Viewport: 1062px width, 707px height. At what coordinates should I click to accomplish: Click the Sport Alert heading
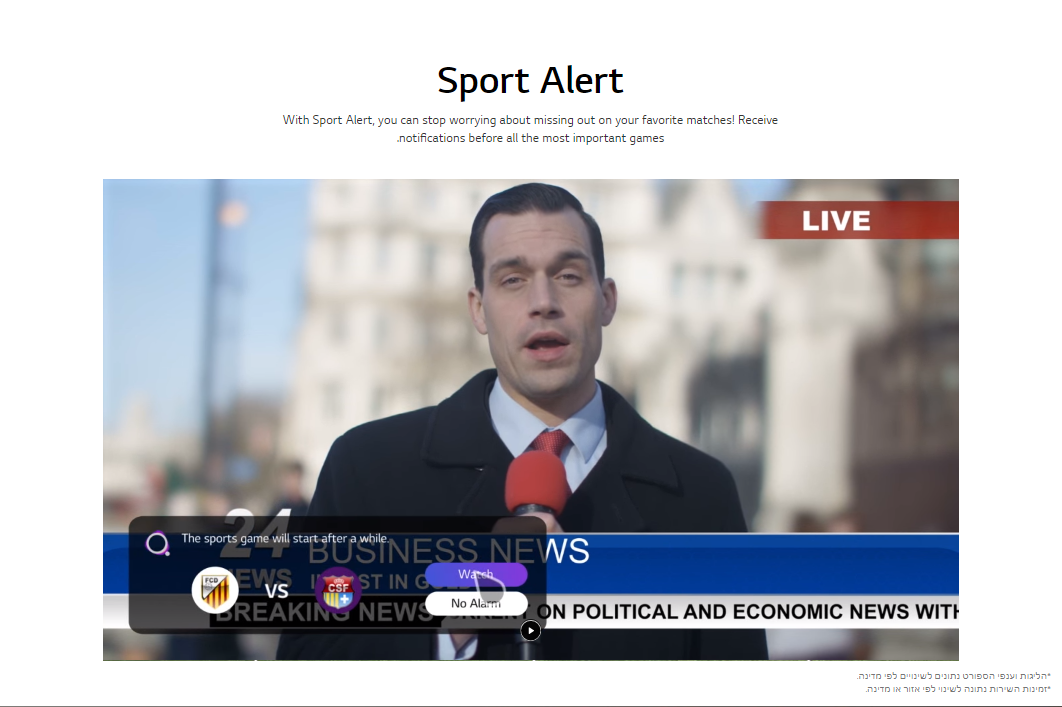[x=530, y=81]
